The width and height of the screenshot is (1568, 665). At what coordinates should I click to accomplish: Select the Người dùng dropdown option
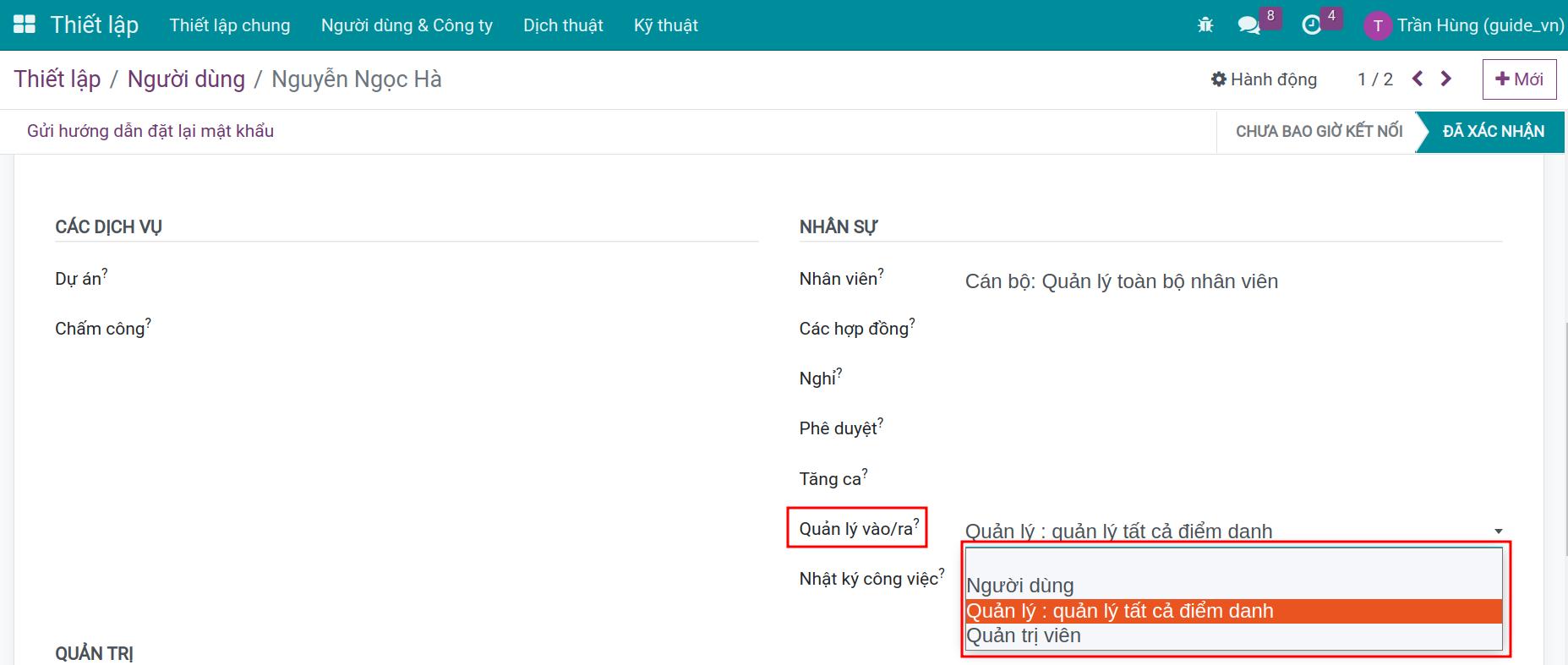(1020, 586)
